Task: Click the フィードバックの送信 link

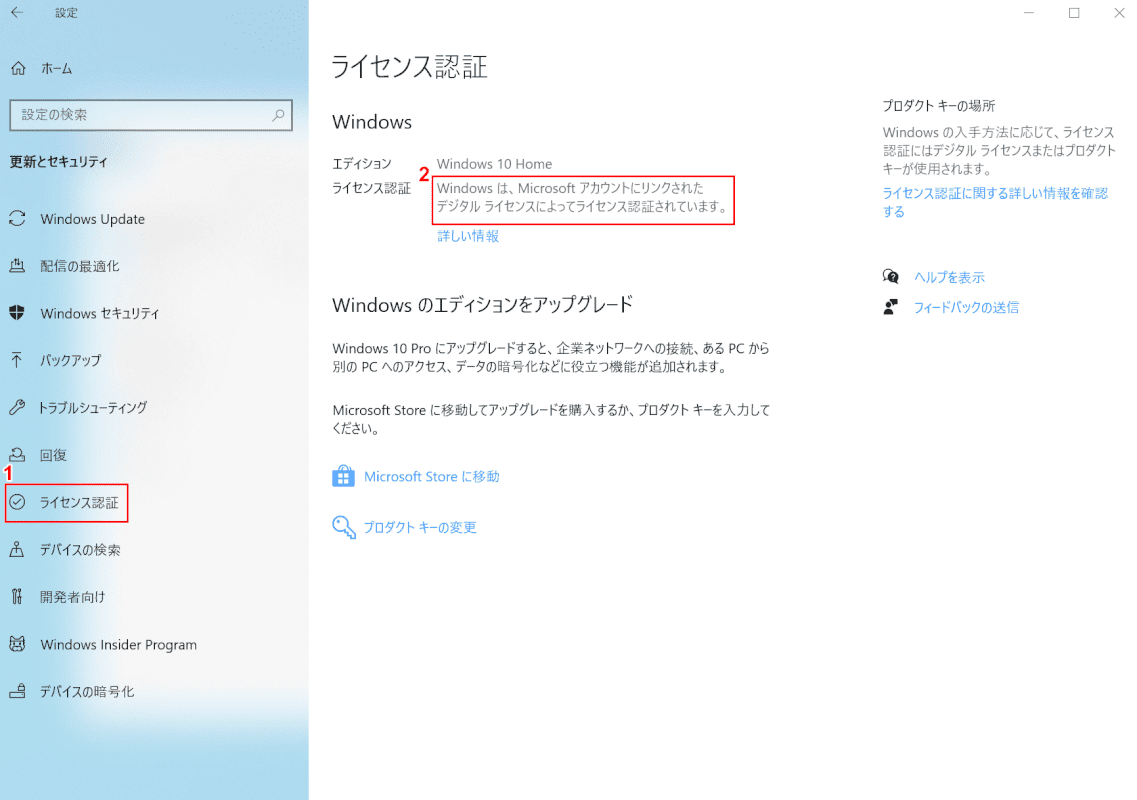Action: [x=966, y=308]
